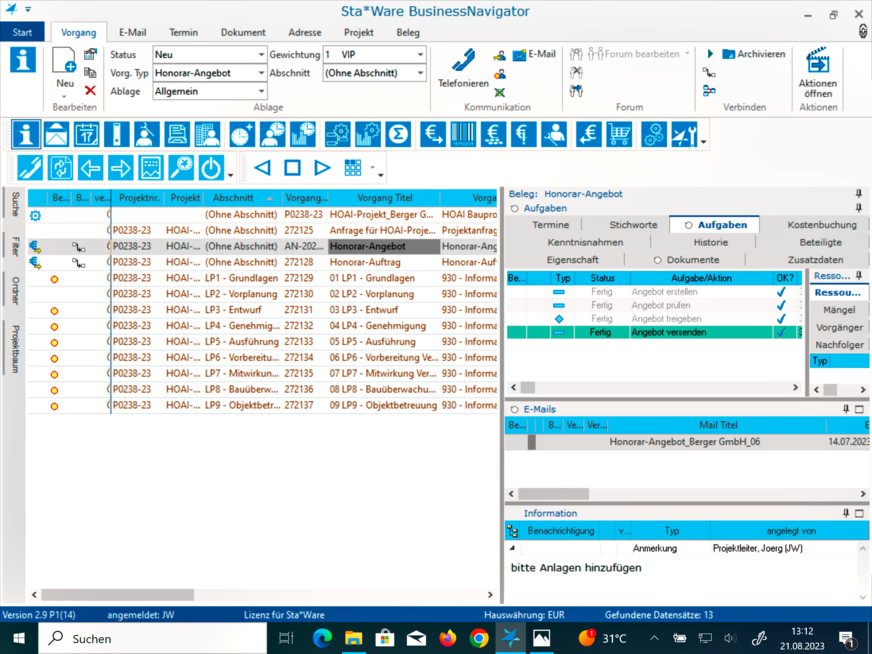
Task: Toggle OK checkmark for Angebot freigeben
Action: pos(781,319)
